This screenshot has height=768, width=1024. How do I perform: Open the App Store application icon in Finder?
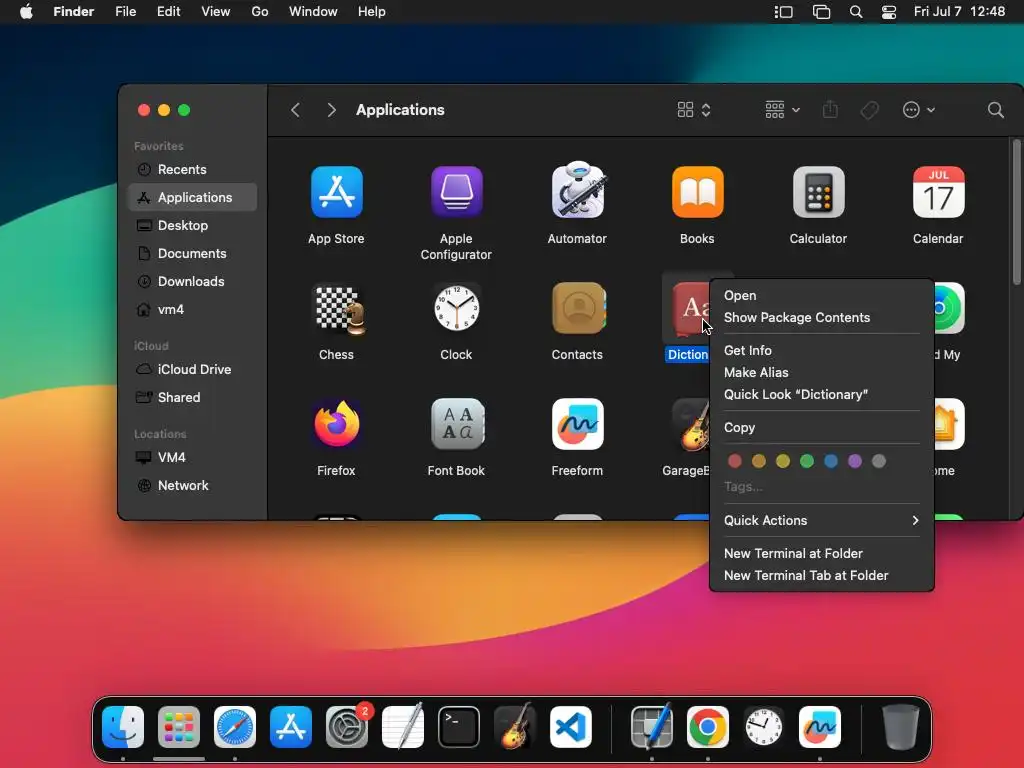click(x=336, y=192)
